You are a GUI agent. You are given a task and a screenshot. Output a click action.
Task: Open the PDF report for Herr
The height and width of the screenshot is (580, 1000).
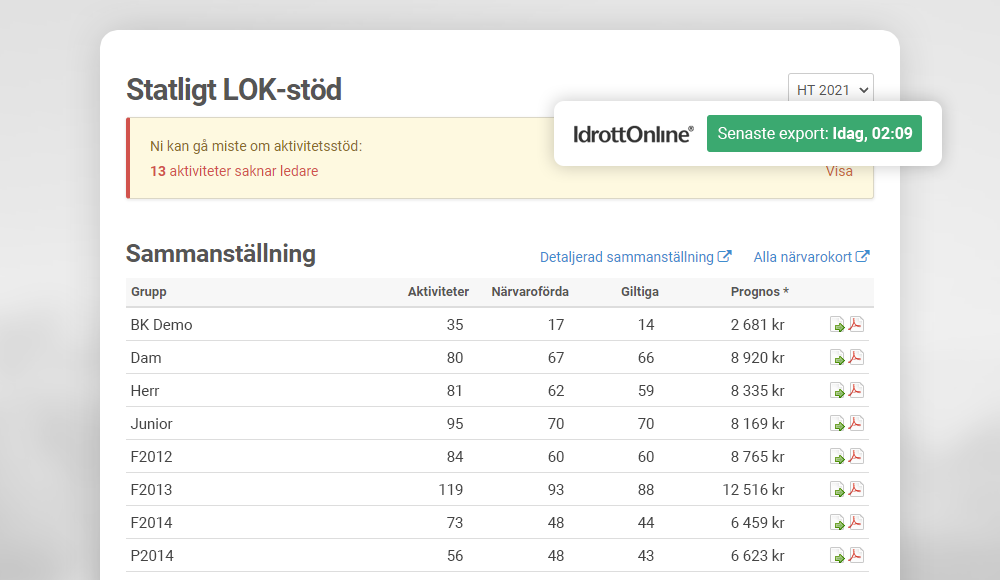click(857, 390)
